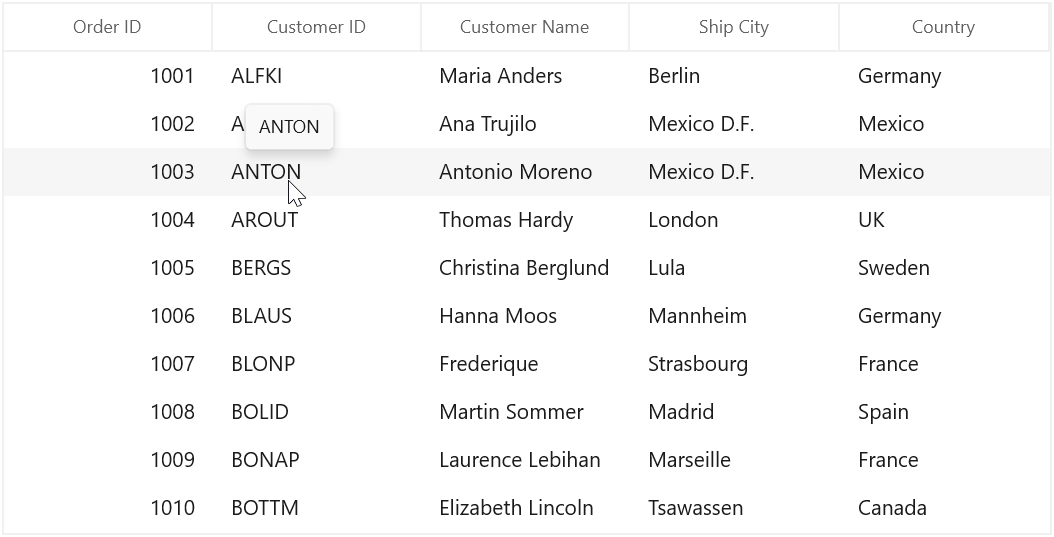Sort by the Country column header
Viewport: 1054px width, 537px height.
[x=944, y=27]
